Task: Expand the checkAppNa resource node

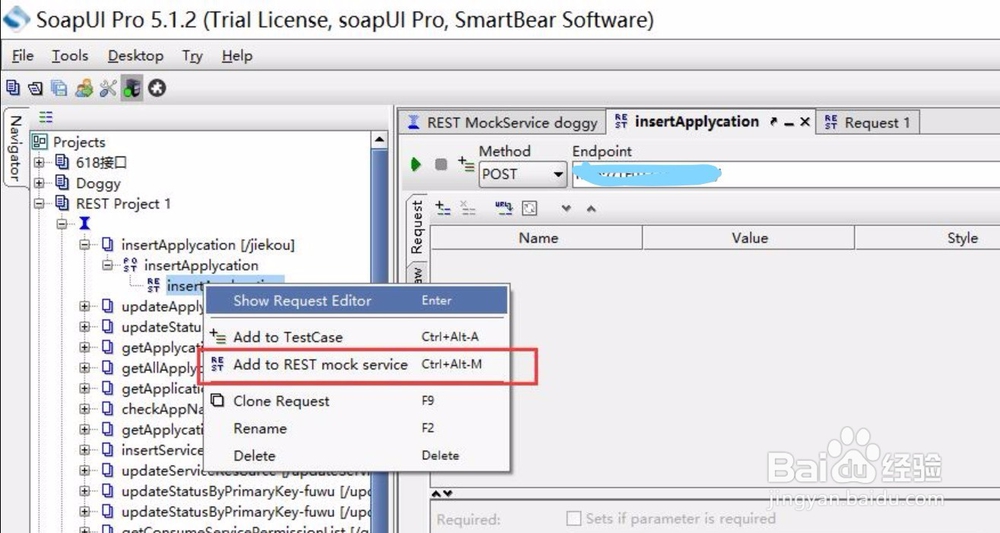Action: [85, 409]
